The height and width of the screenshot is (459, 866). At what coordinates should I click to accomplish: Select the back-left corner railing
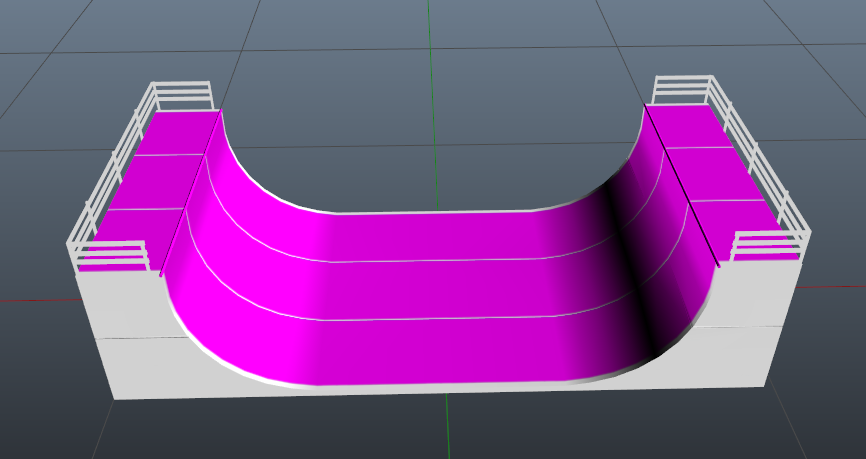[182, 96]
